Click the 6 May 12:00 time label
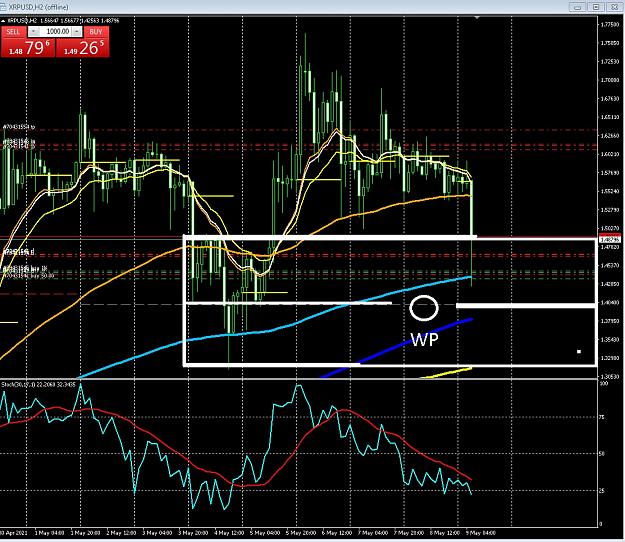 click(x=337, y=533)
